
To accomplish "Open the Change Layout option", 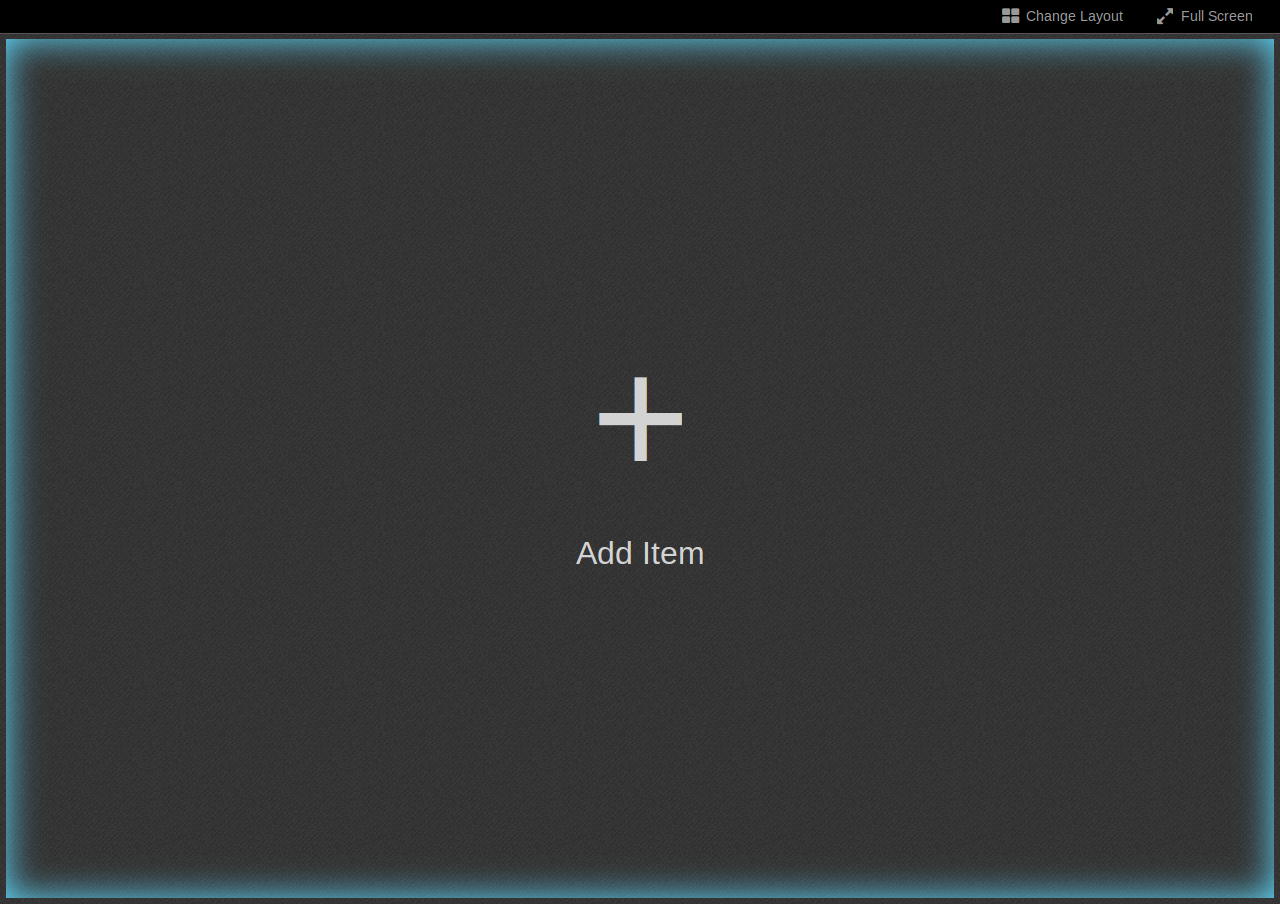I will point(1062,16).
